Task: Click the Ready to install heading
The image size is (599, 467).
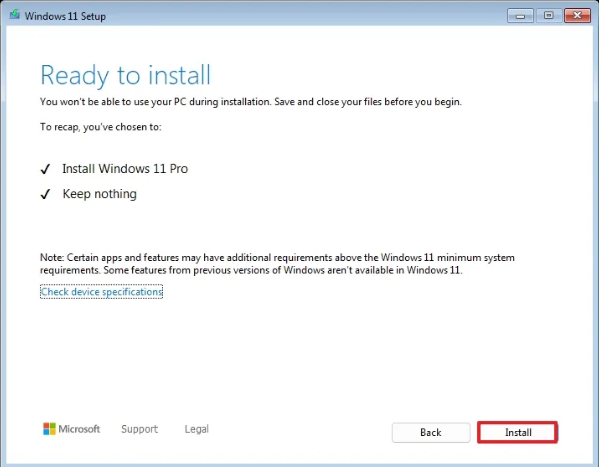Action: 126,75
